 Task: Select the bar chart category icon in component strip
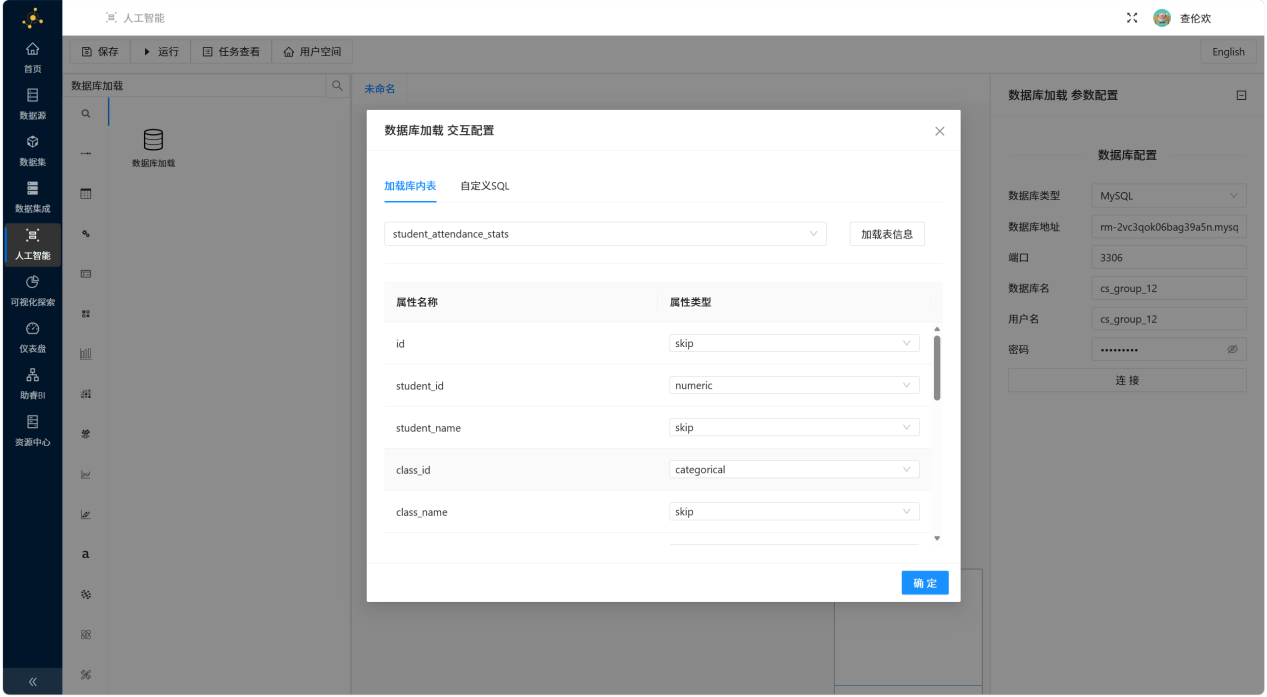86,354
